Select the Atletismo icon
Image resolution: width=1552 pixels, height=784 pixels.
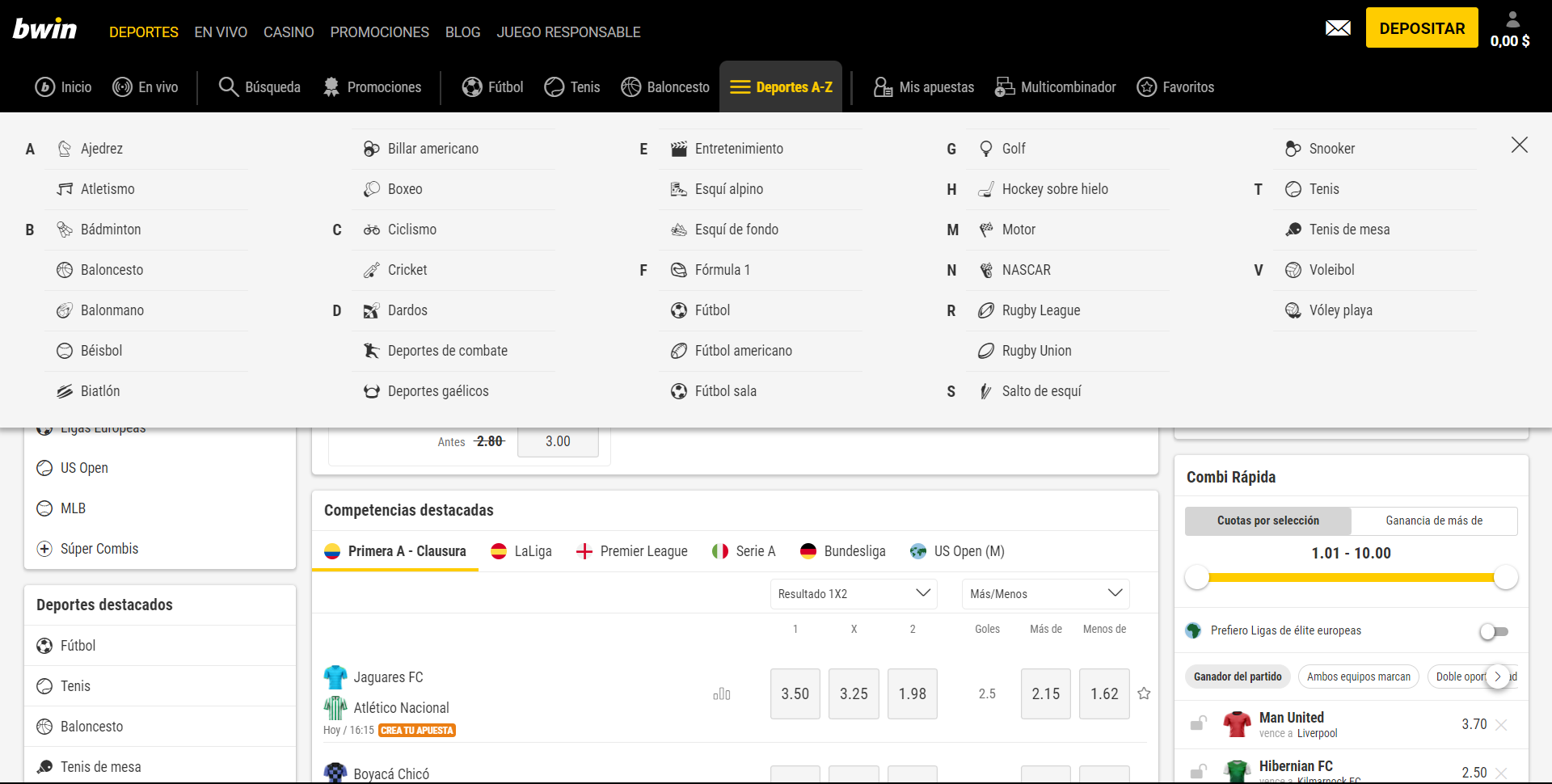coord(65,189)
